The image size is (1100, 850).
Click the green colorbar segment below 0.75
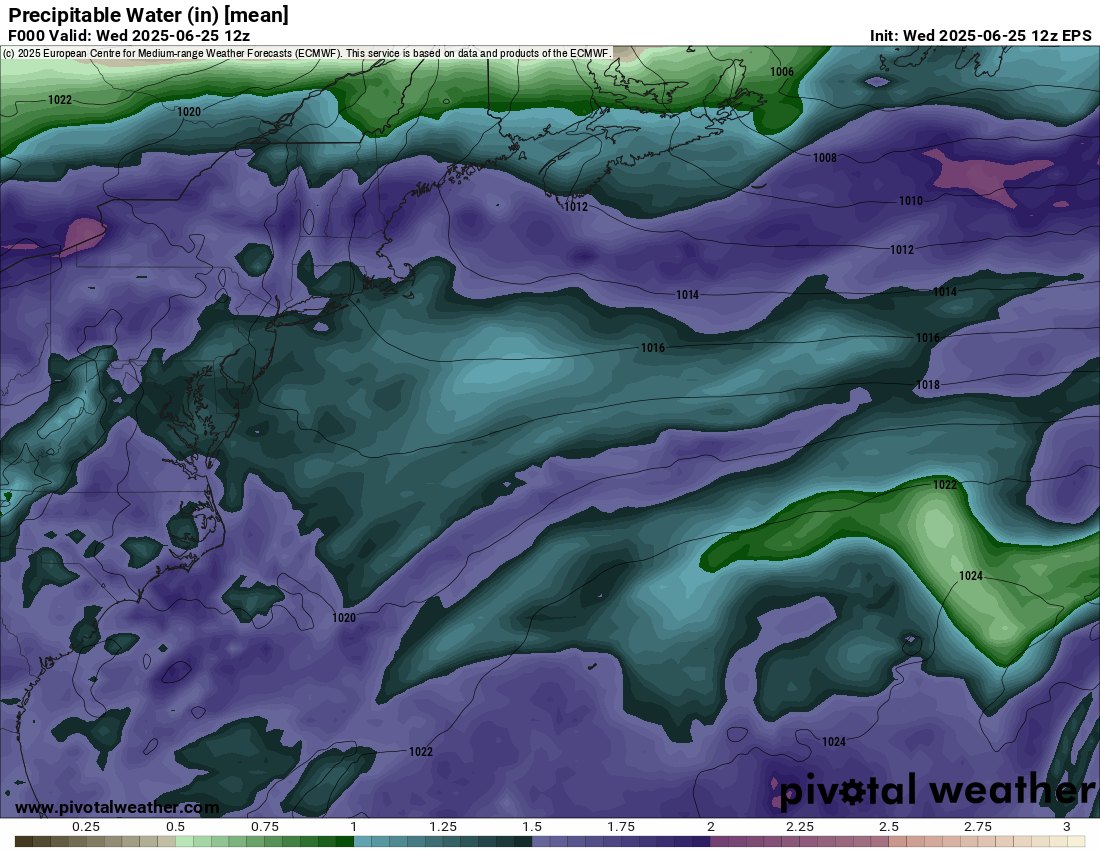264,842
